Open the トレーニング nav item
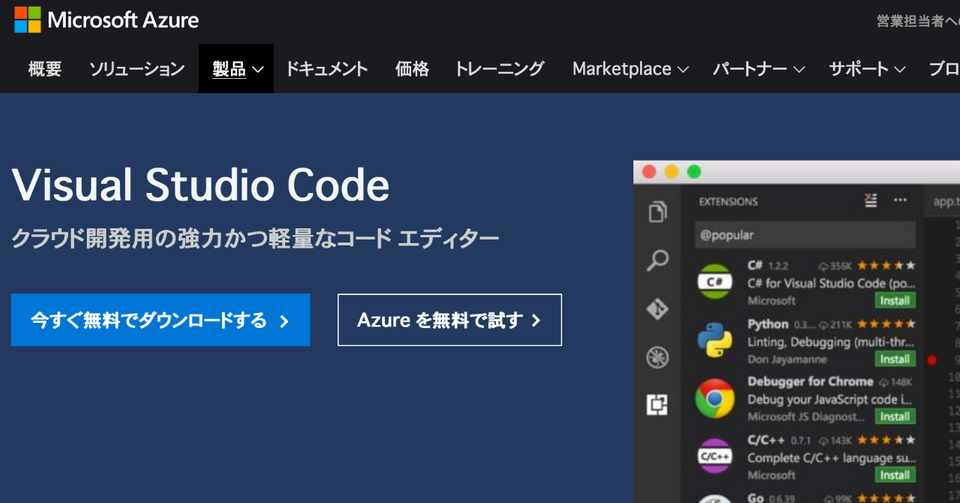The width and height of the screenshot is (960, 503). pos(500,69)
